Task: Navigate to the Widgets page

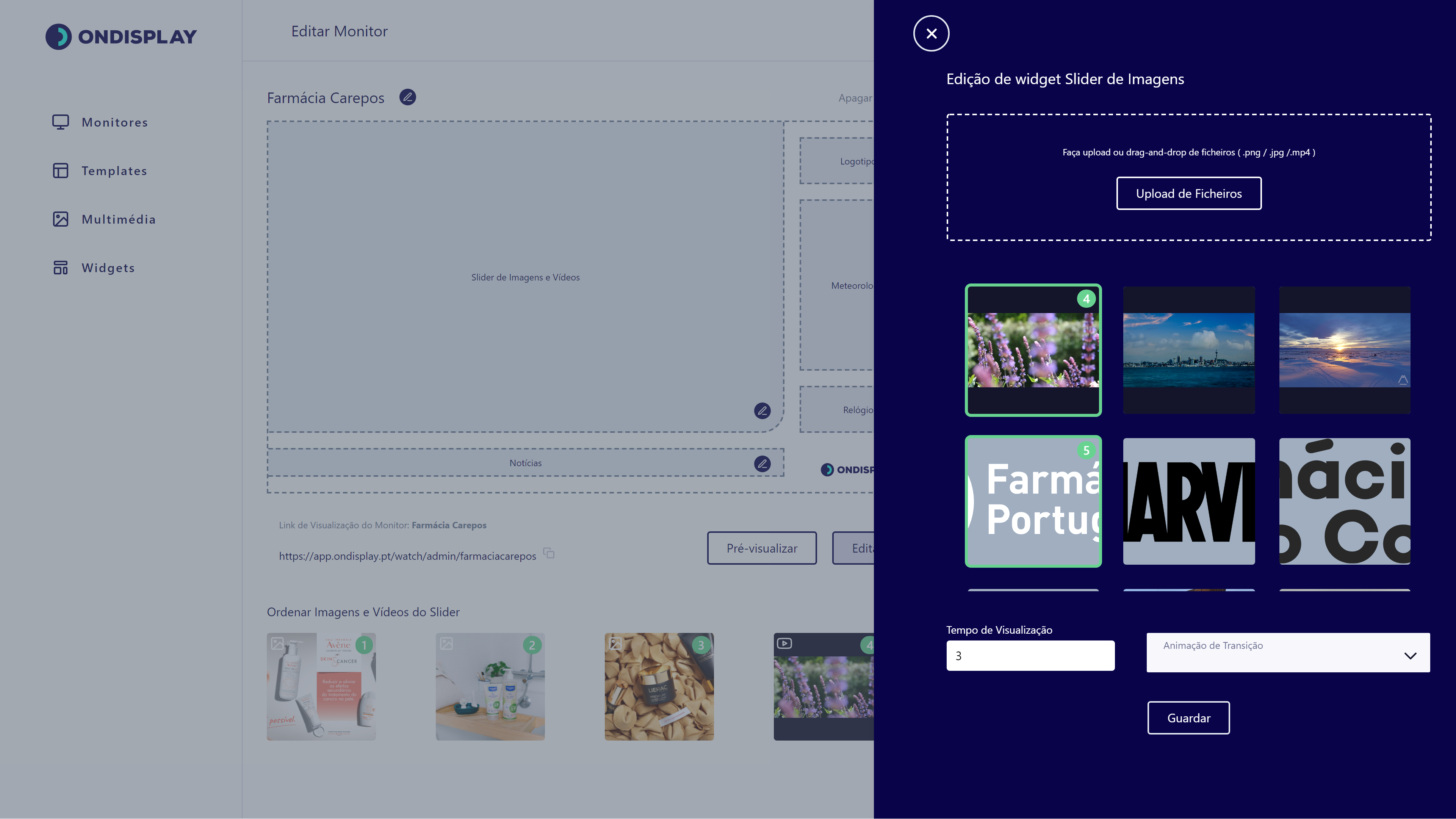Action: [x=108, y=268]
